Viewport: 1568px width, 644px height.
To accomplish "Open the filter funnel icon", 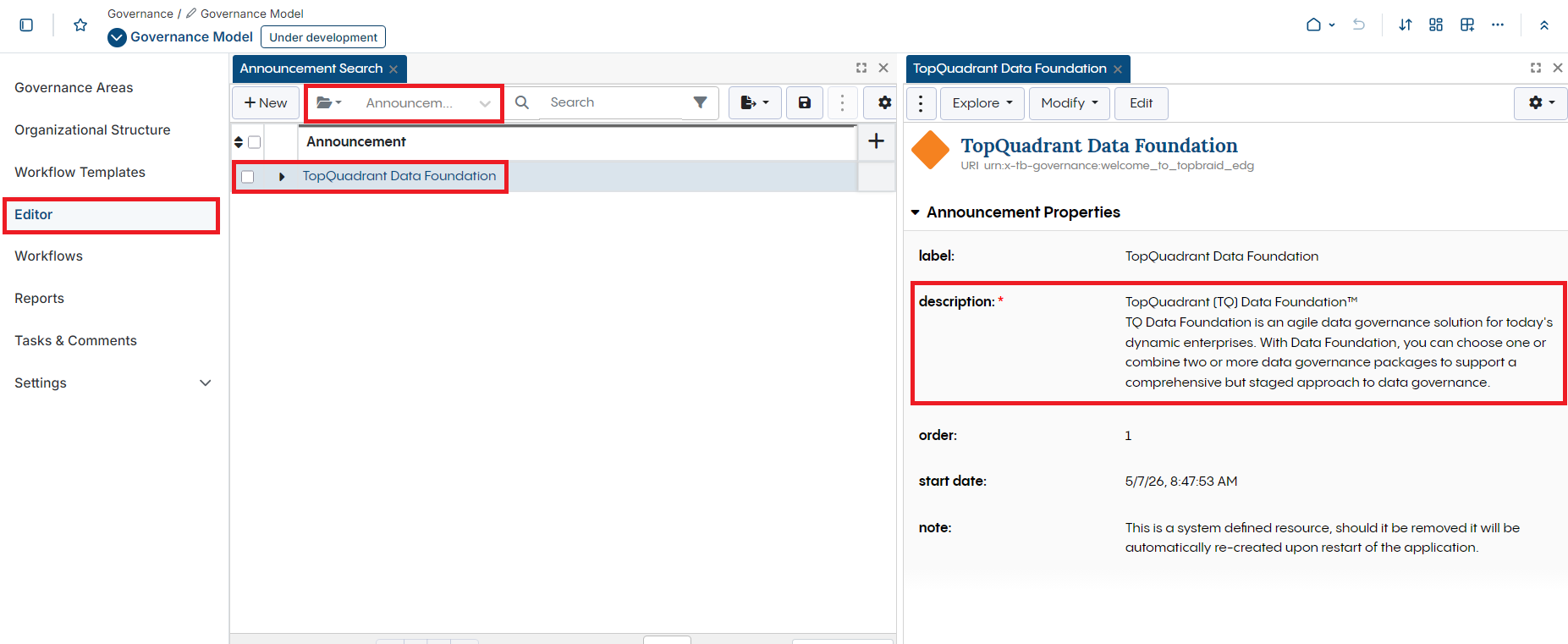I will [701, 102].
